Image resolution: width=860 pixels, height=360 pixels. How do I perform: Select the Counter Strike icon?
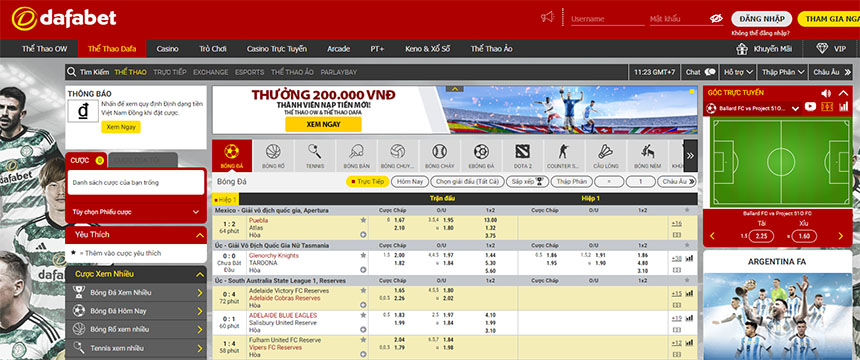tap(564, 155)
